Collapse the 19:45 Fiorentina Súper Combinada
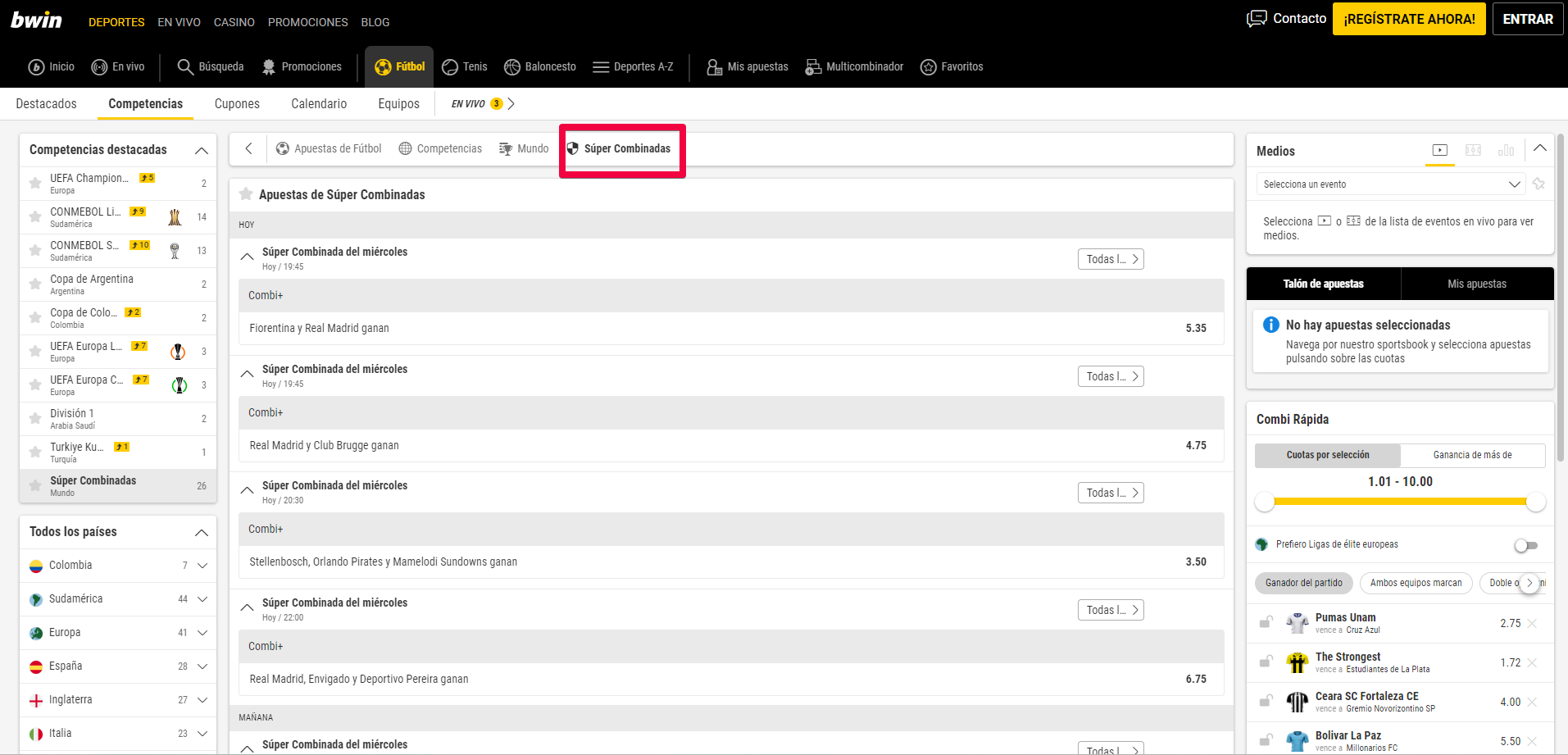 247,257
